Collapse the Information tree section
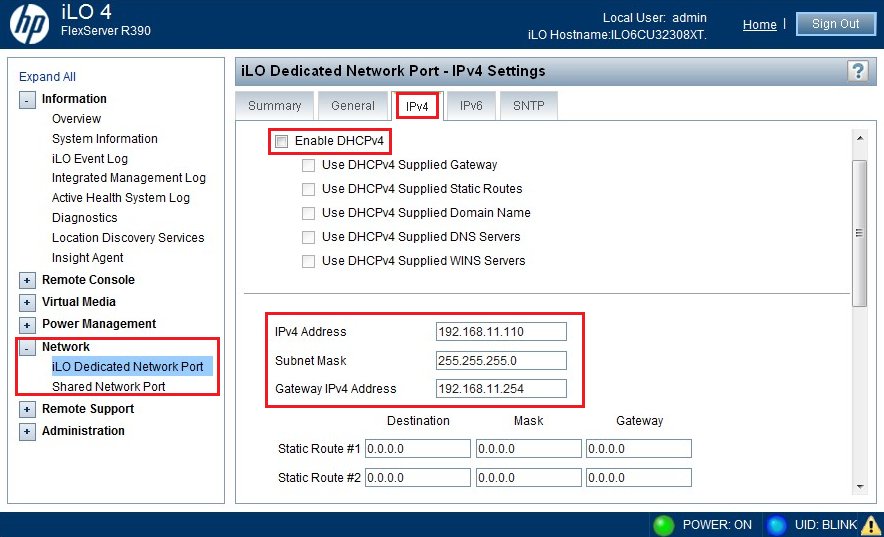This screenshot has width=884, height=537. [27, 100]
